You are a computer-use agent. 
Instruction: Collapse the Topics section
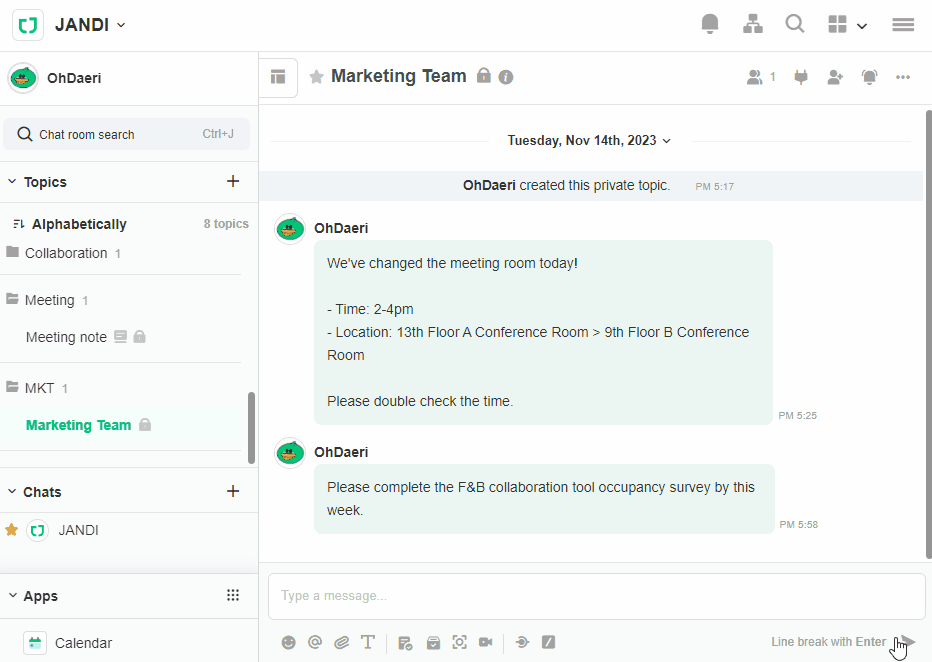tap(12, 182)
